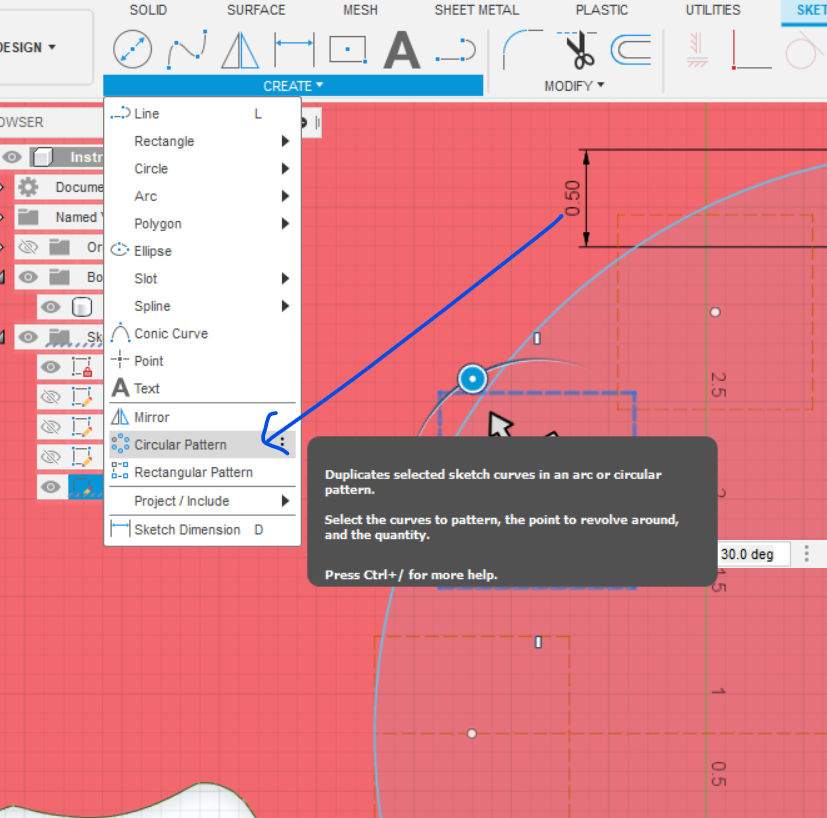827x818 pixels.
Task: Hide the Sketches folder
Action: pyautogui.click(x=28, y=336)
